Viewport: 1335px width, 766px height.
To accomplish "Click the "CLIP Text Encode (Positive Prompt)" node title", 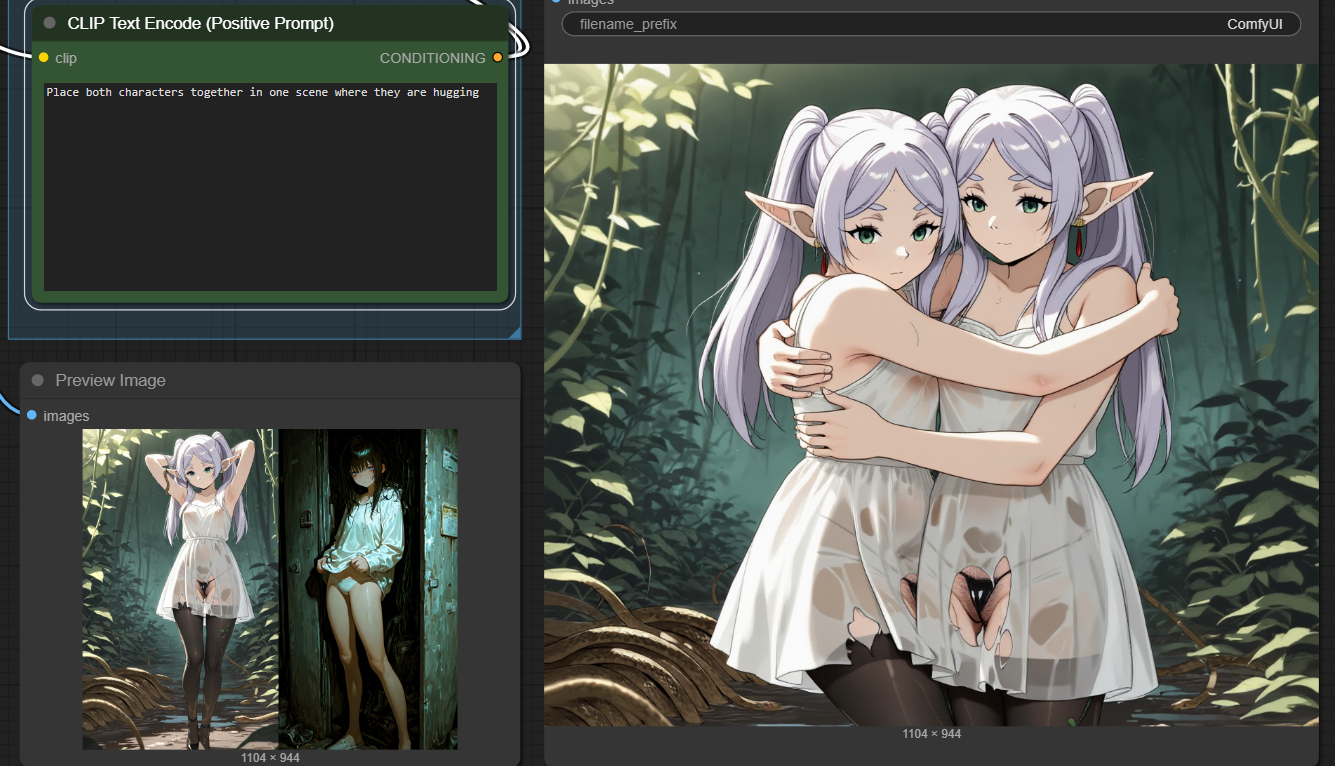I will click(201, 23).
